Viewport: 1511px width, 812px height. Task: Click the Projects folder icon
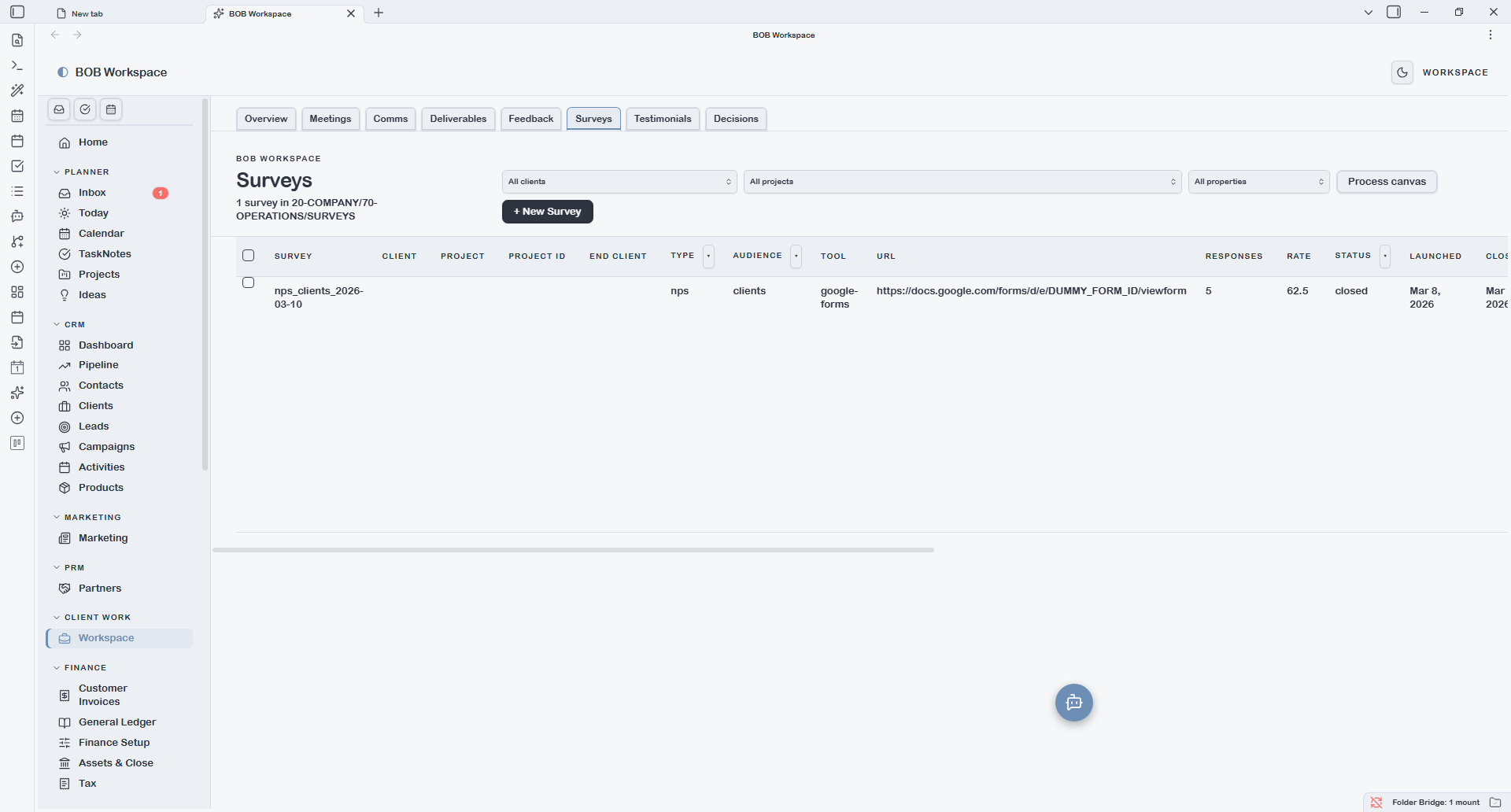65,275
